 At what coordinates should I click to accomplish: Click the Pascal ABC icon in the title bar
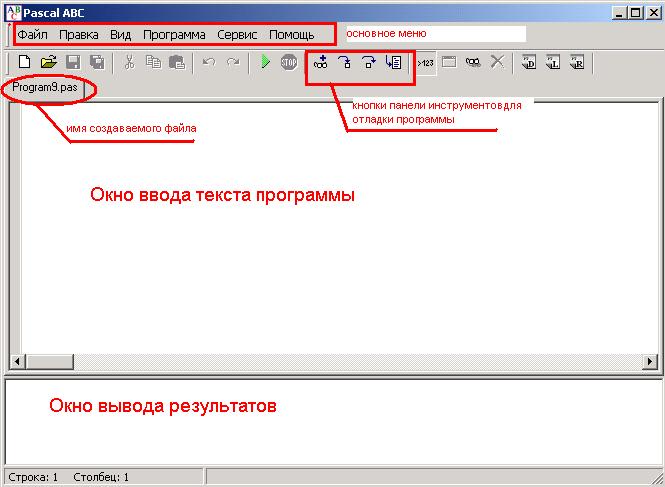(x=13, y=13)
